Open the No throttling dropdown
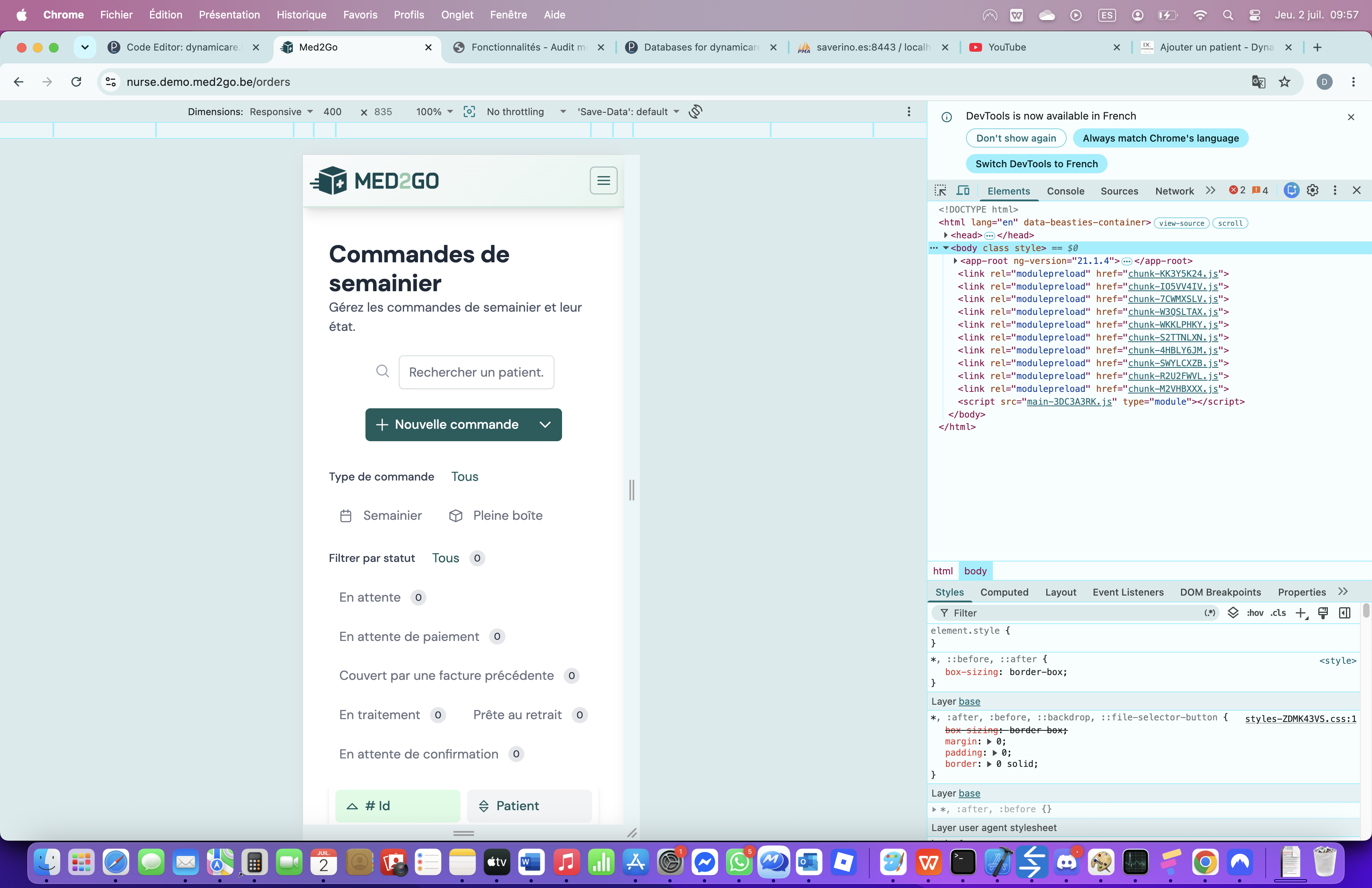 [x=526, y=112]
